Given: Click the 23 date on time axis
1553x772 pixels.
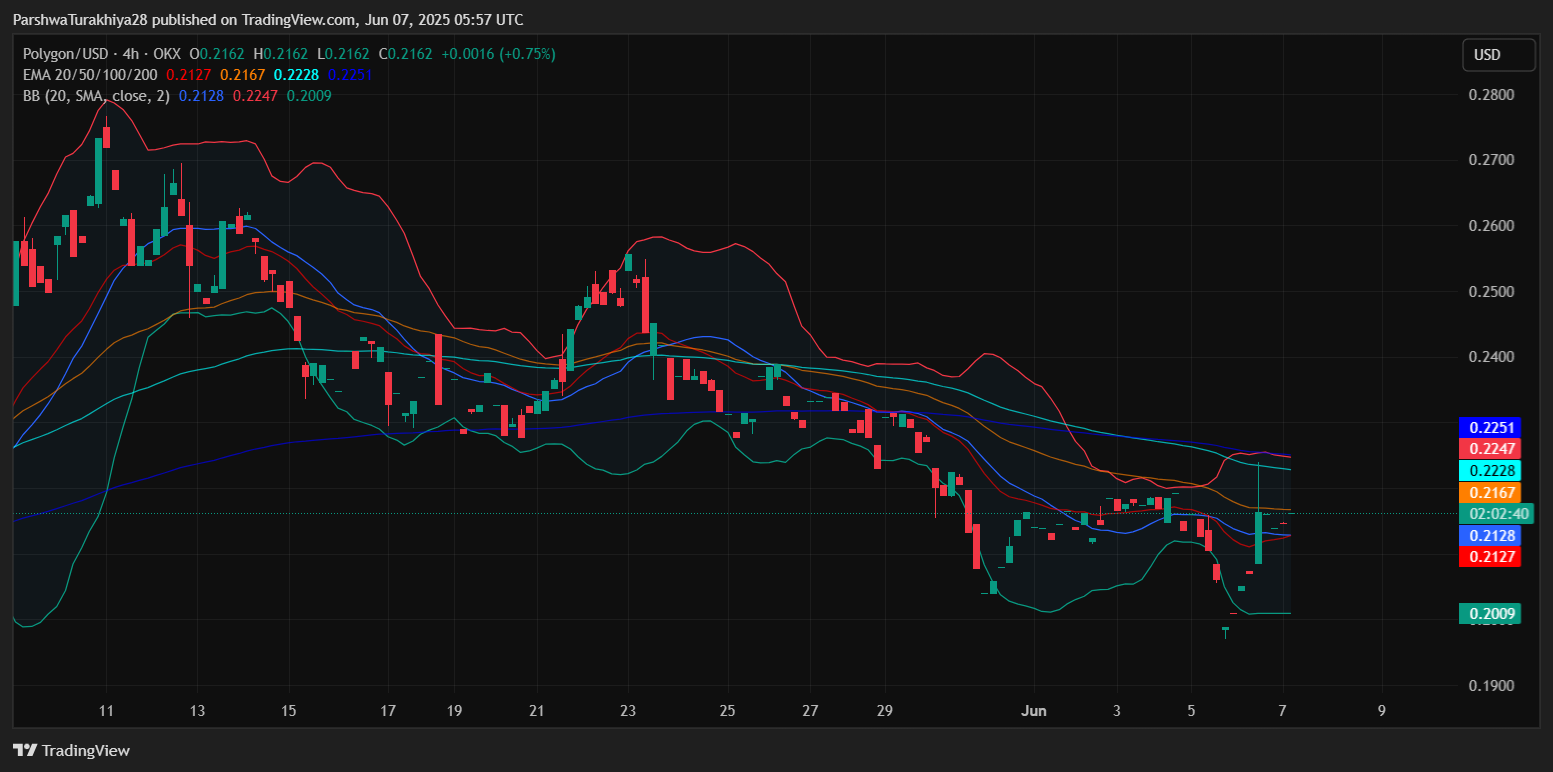Looking at the screenshot, I should 628,711.
